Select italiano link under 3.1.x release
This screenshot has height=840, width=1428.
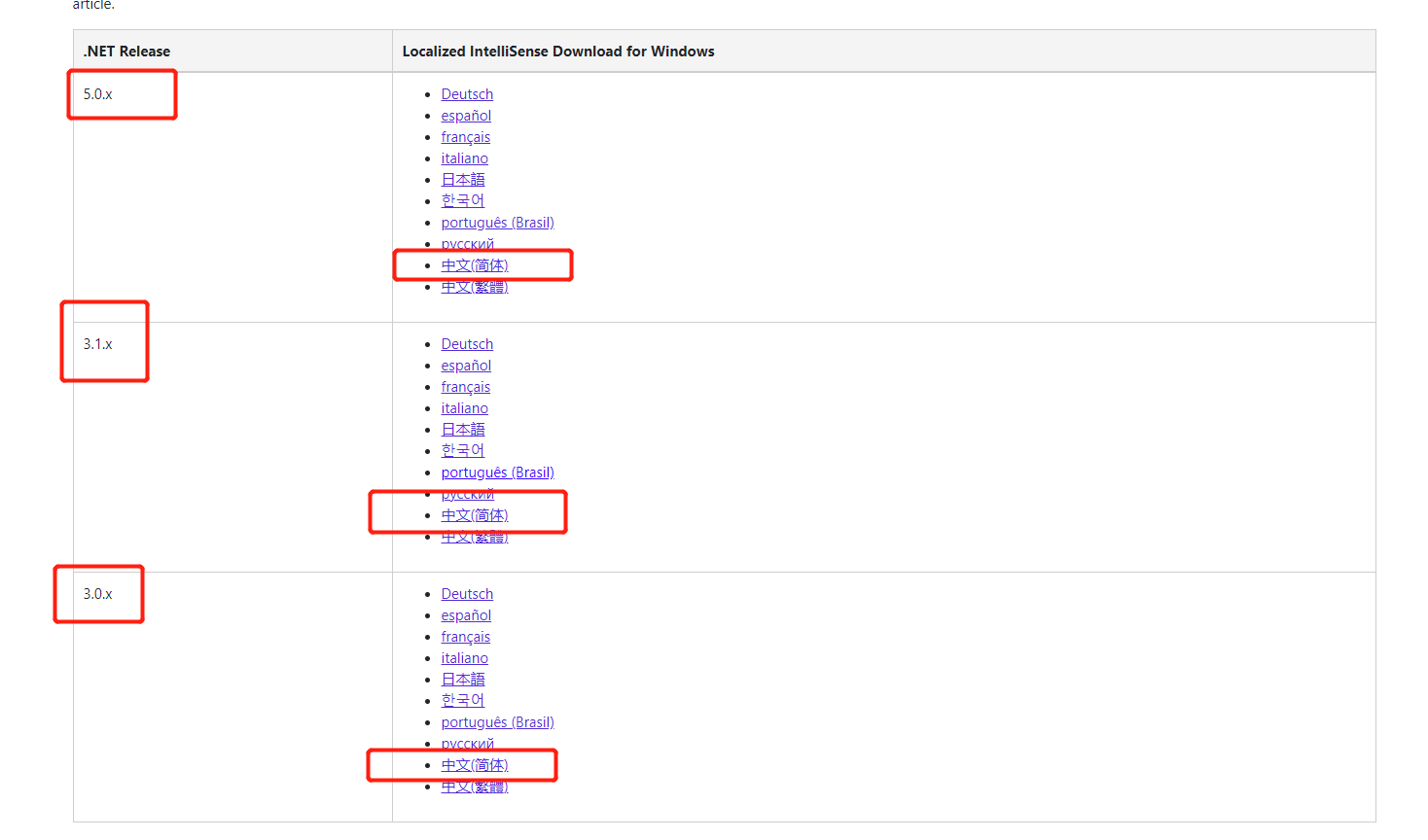tap(464, 408)
